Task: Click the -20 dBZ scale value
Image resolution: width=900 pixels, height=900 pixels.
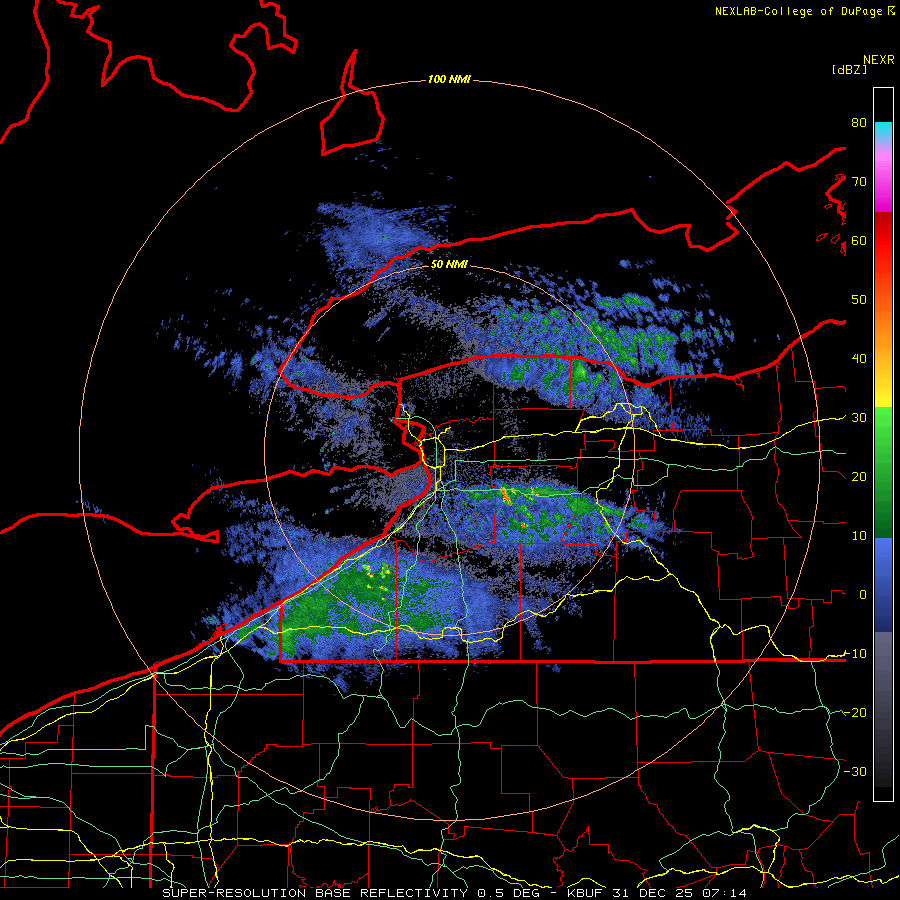Action: click(855, 712)
